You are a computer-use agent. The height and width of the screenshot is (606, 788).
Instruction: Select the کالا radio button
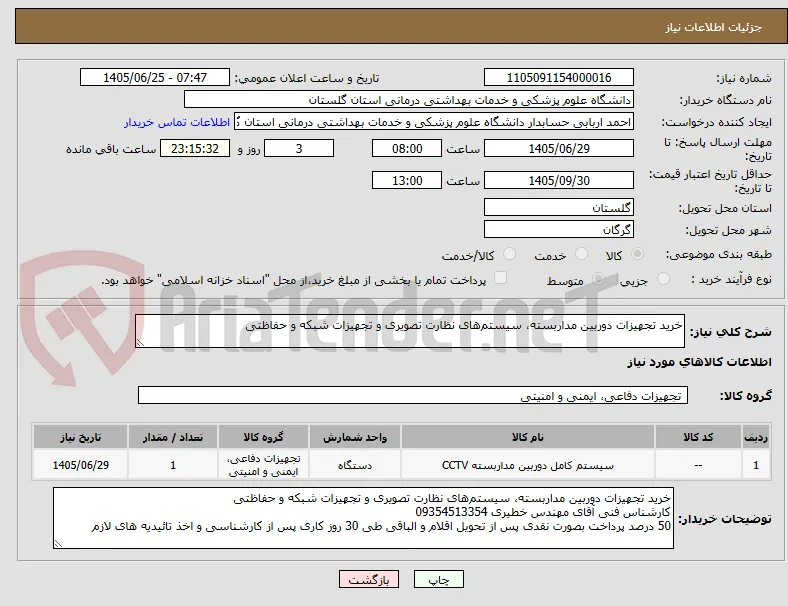[x=637, y=254]
